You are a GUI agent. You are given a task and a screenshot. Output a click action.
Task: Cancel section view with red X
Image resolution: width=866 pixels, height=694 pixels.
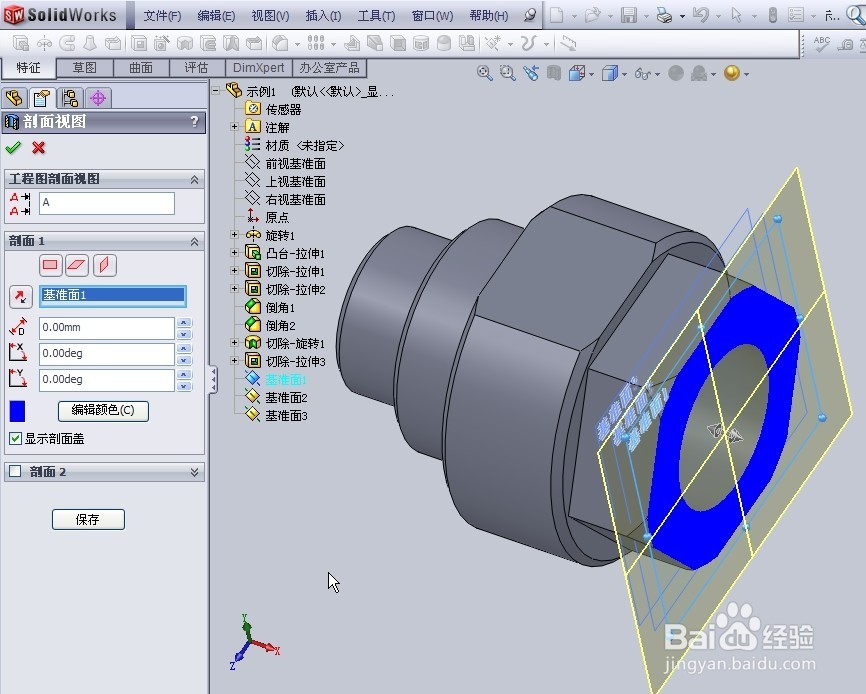39,147
